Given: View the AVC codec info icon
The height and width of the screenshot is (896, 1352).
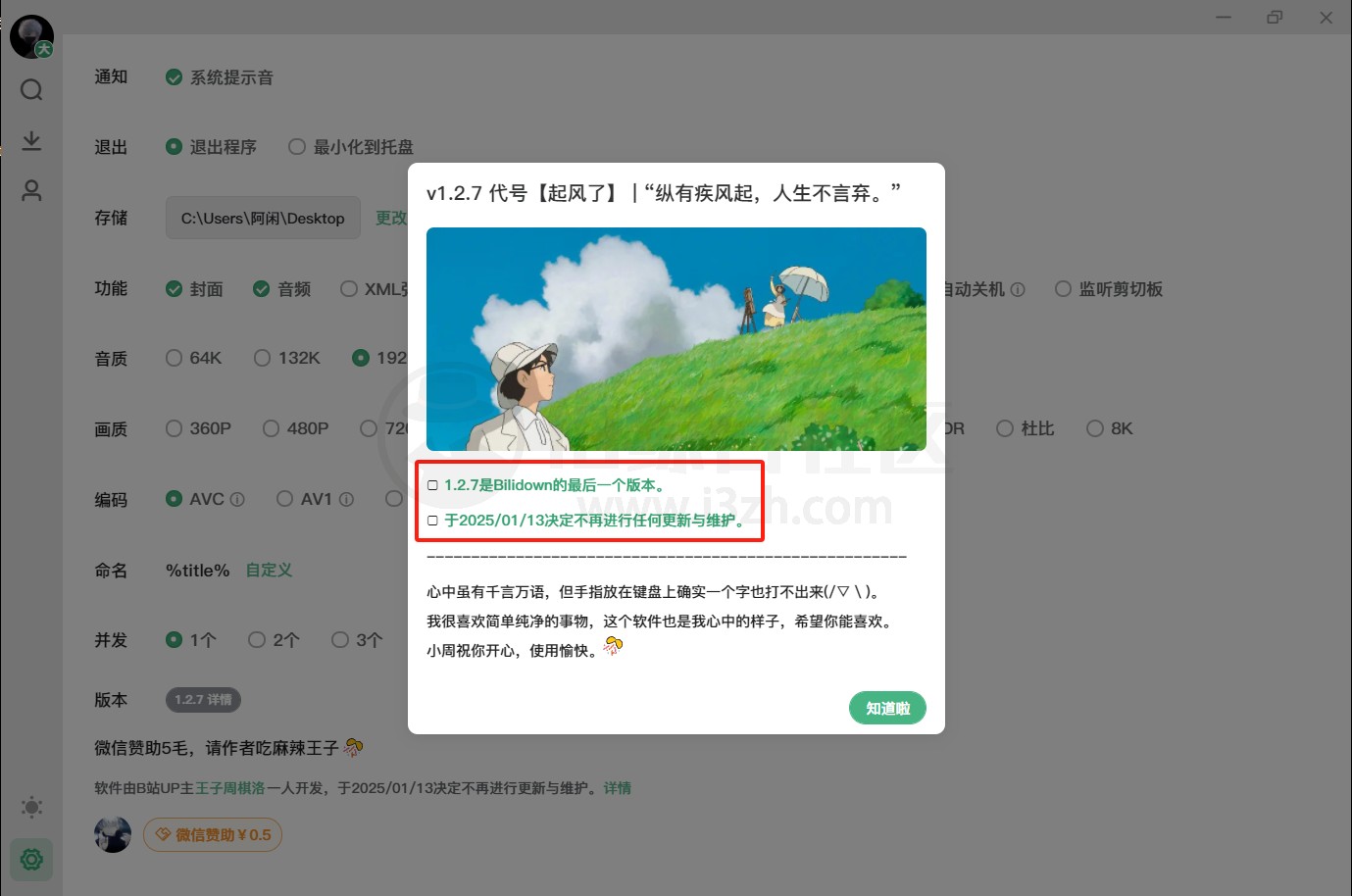Looking at the screenshot, I should pyautogui.click(x=235, y=499).
